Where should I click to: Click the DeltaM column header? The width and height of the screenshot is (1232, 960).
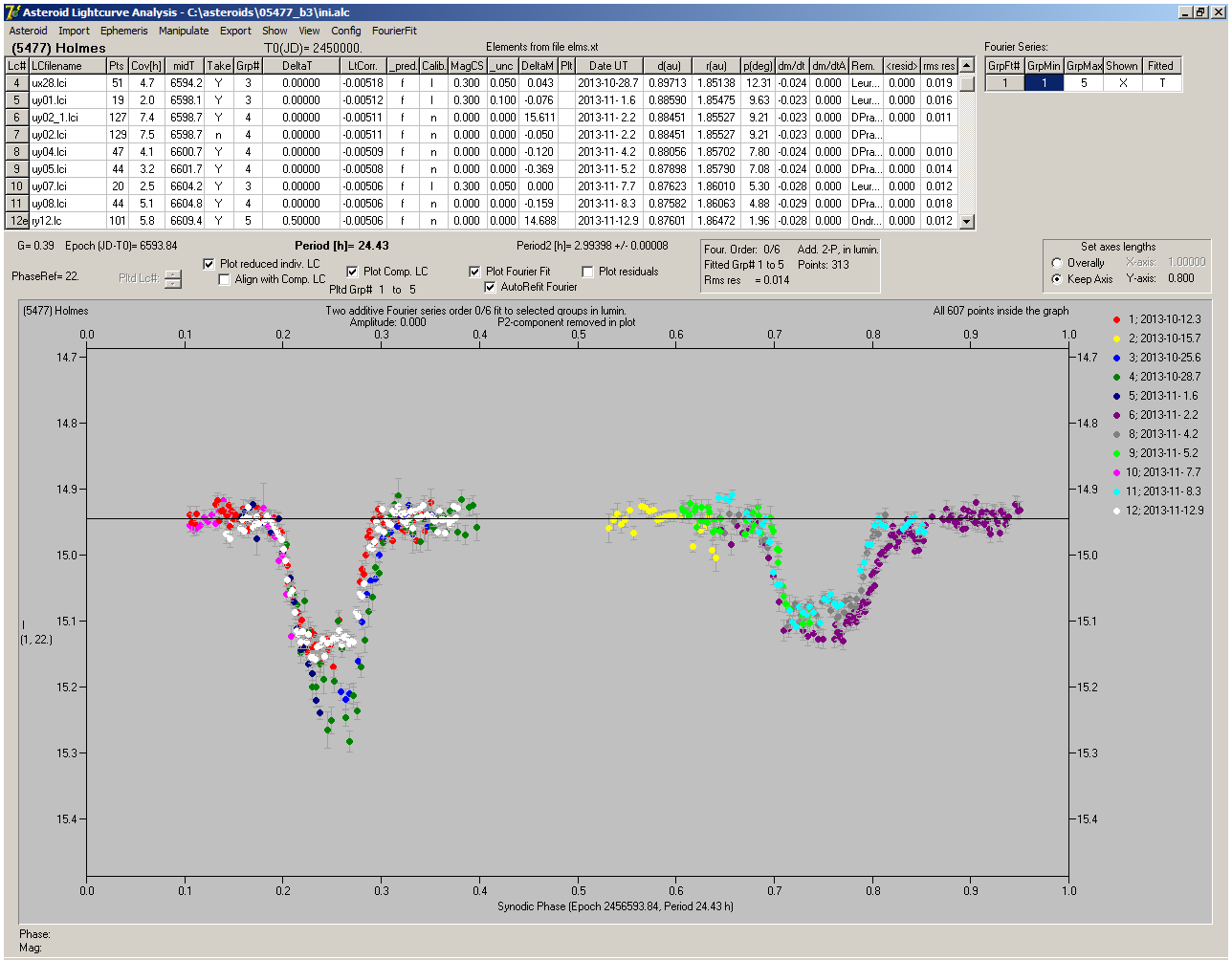click(x=539, y=66)
